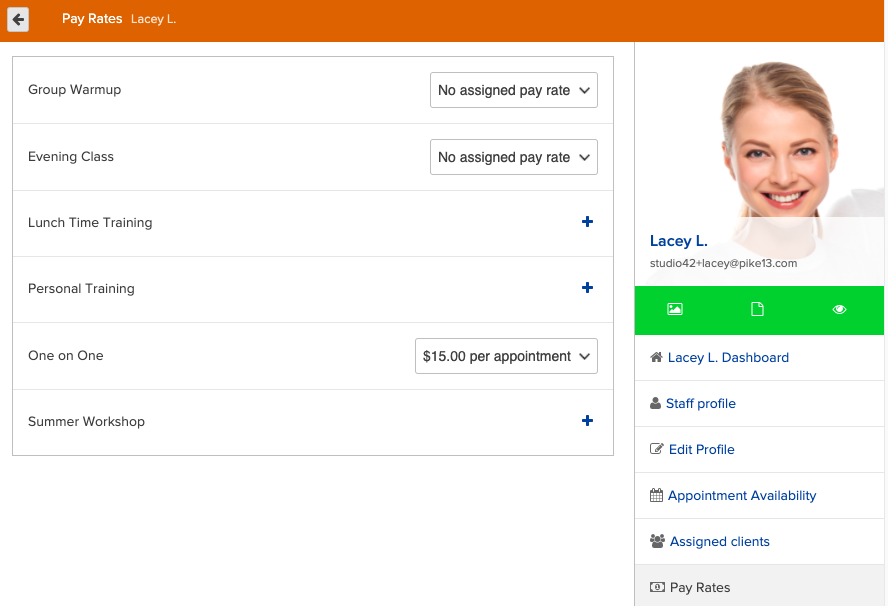Click the Lacey L. name link
This screenshot has height=606, width=888.
coord(678,241)
